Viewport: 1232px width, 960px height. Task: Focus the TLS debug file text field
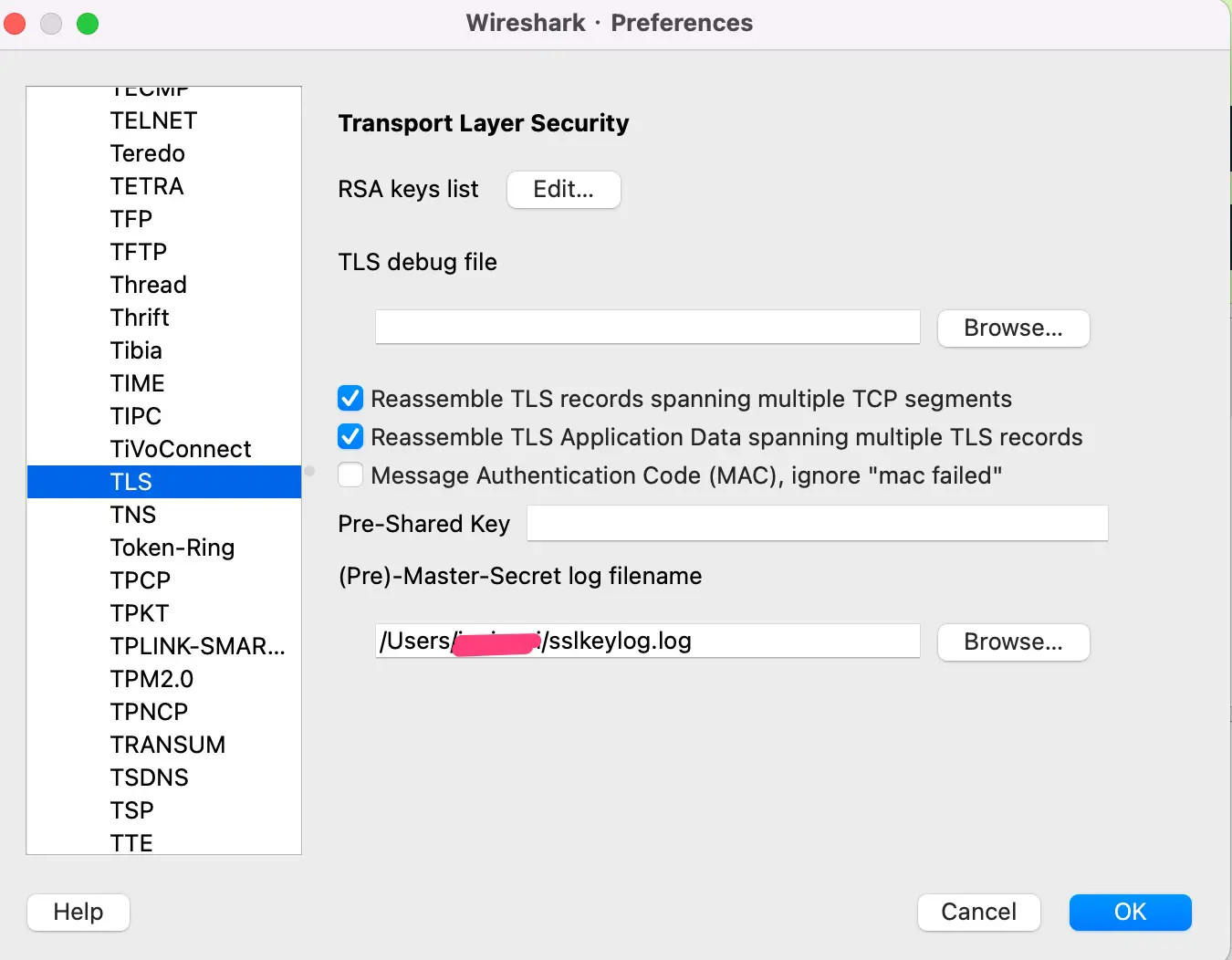point(647,328)
